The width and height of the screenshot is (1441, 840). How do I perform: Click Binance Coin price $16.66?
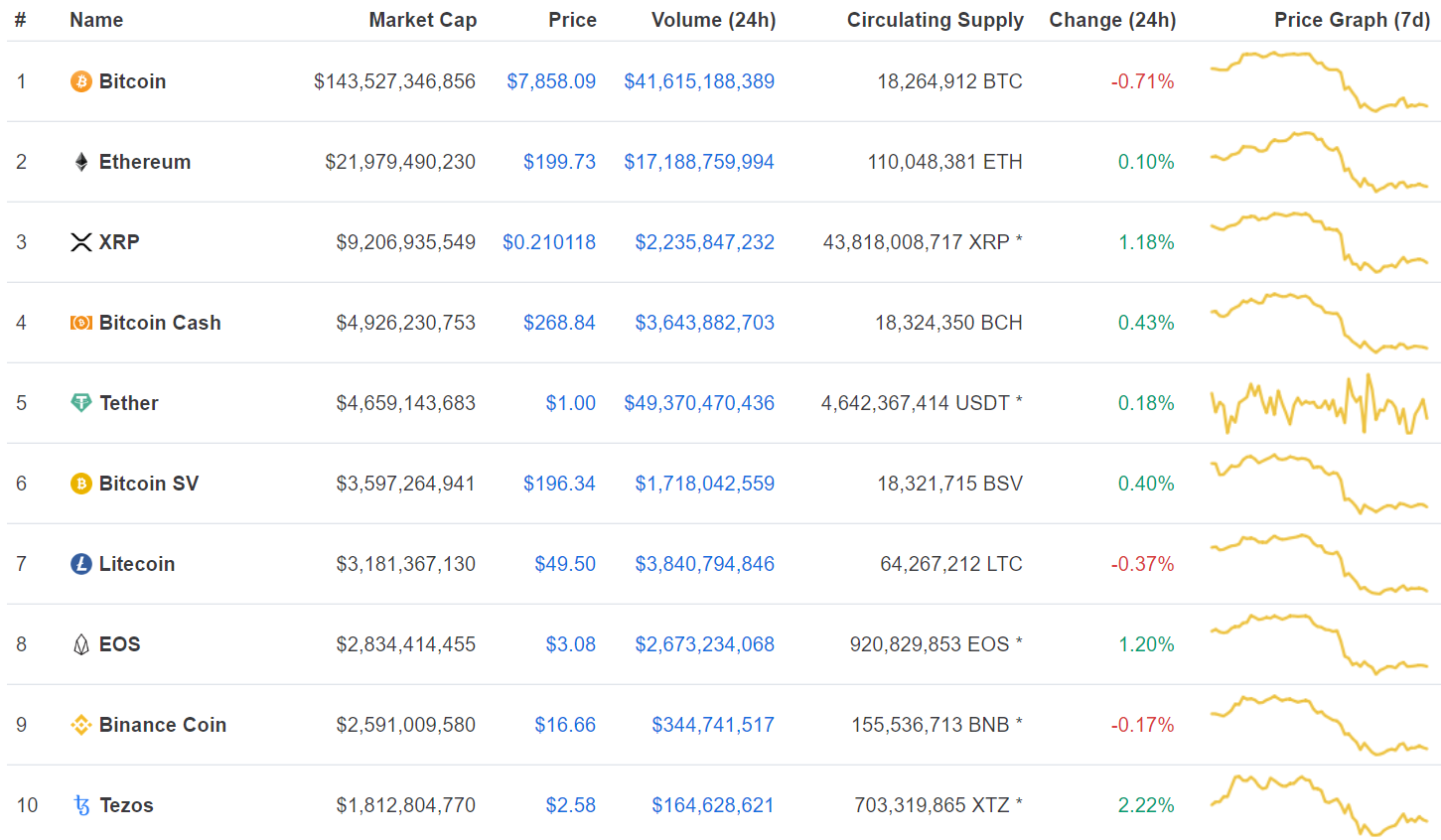coord(565,725)
